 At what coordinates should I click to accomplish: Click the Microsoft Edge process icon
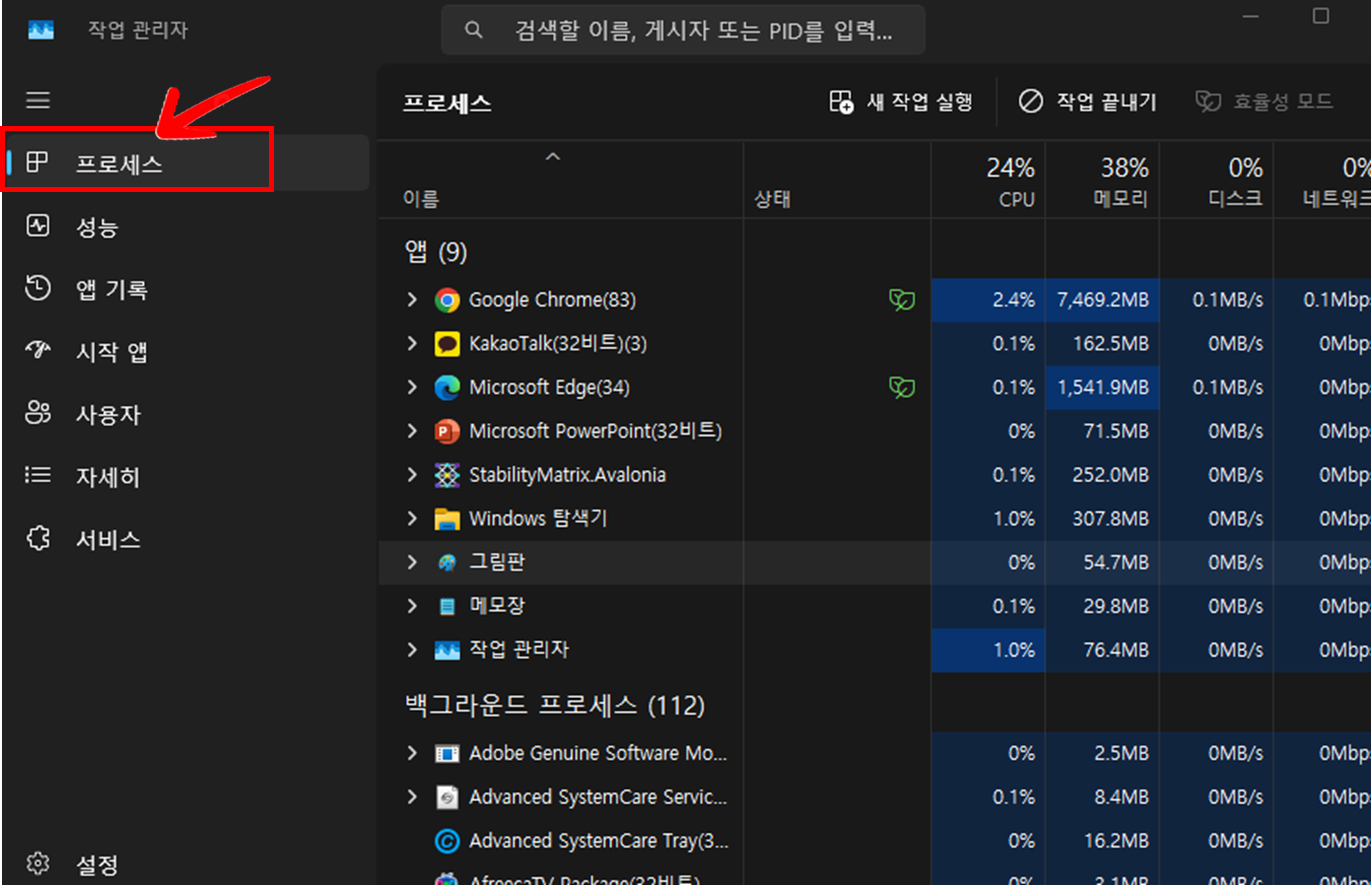(447, 387)
